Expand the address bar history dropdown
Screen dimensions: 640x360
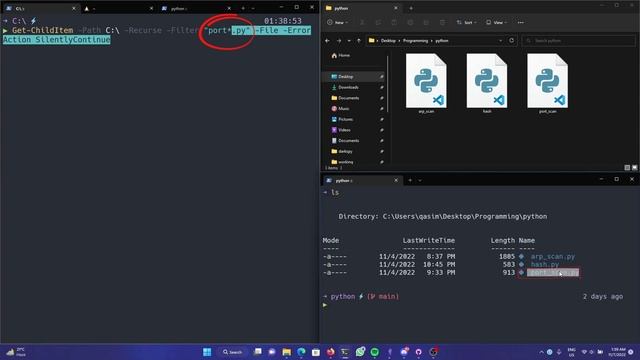point(500,40)
